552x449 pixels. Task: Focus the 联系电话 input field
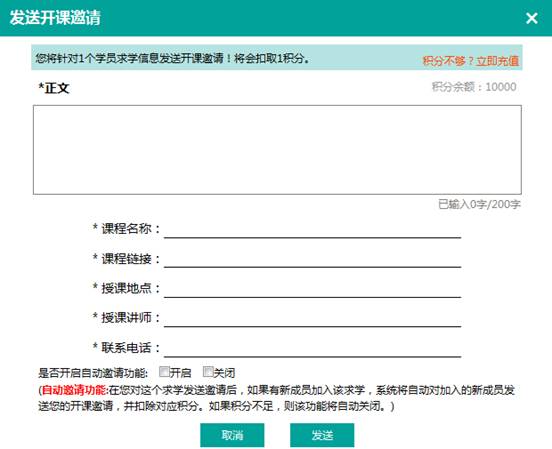point(313,348)
